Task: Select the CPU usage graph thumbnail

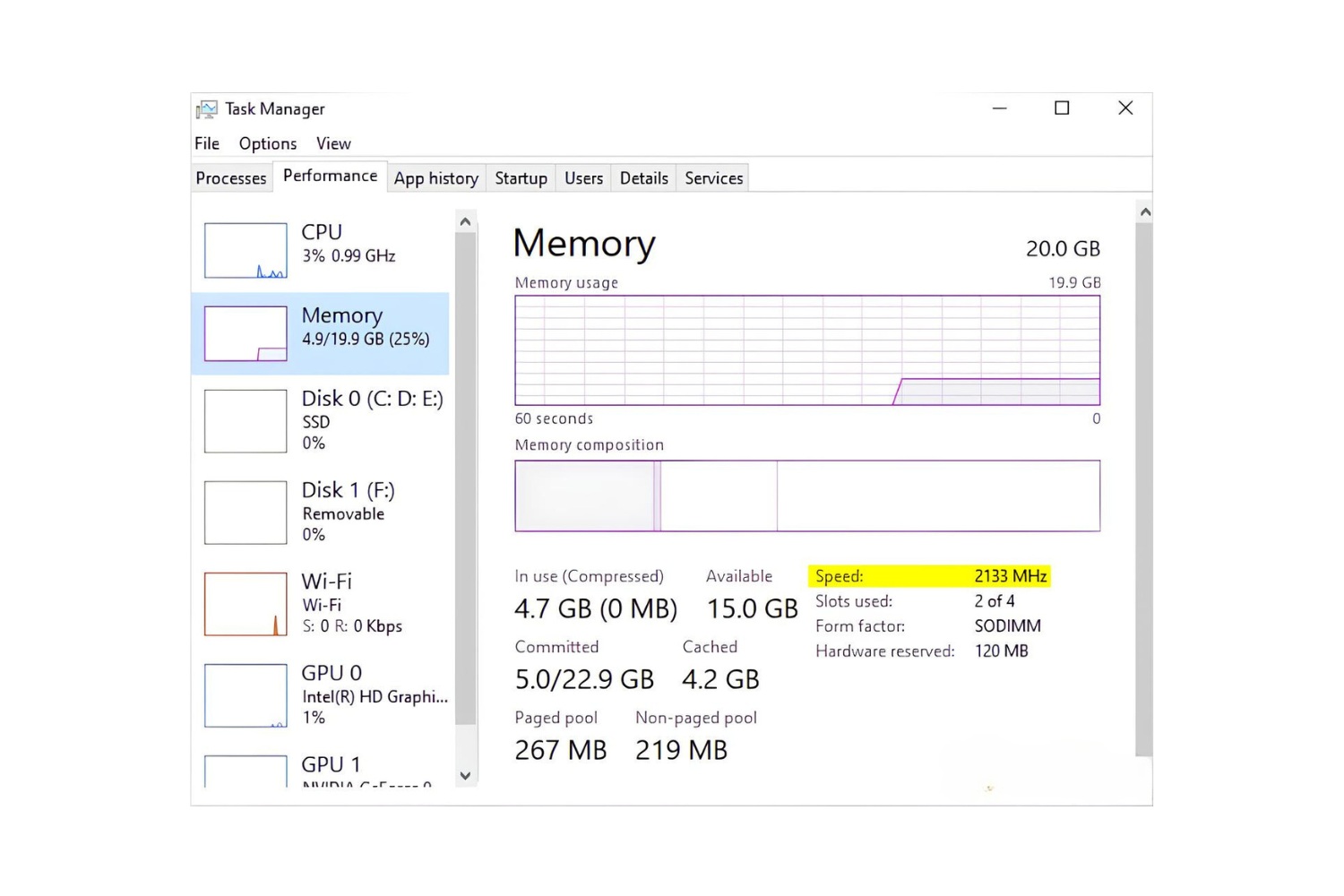Action: (246, 251)
